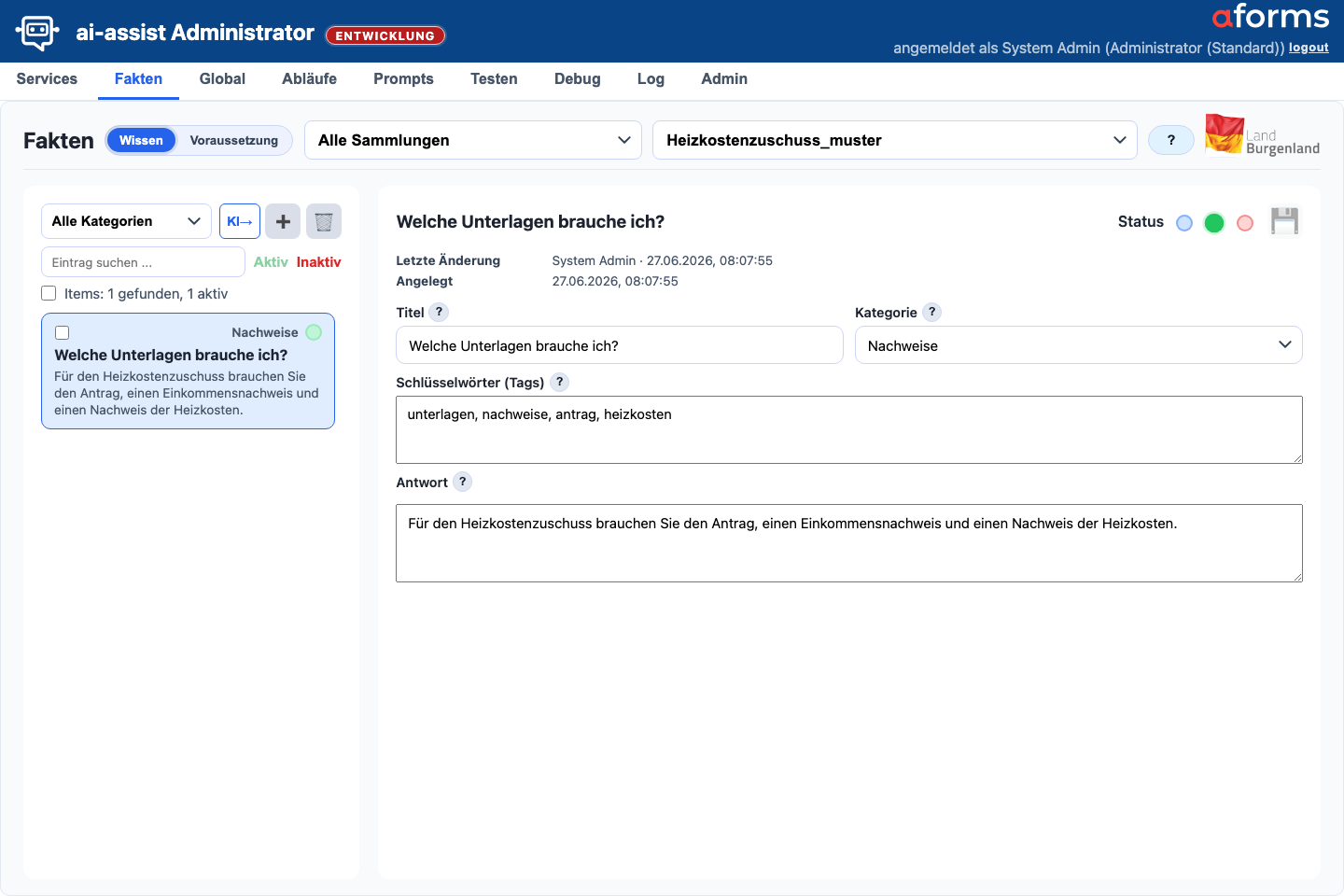
Task: Click the Nachweise category label on the card
Action: pyautogui.click(x=265, y=332)
